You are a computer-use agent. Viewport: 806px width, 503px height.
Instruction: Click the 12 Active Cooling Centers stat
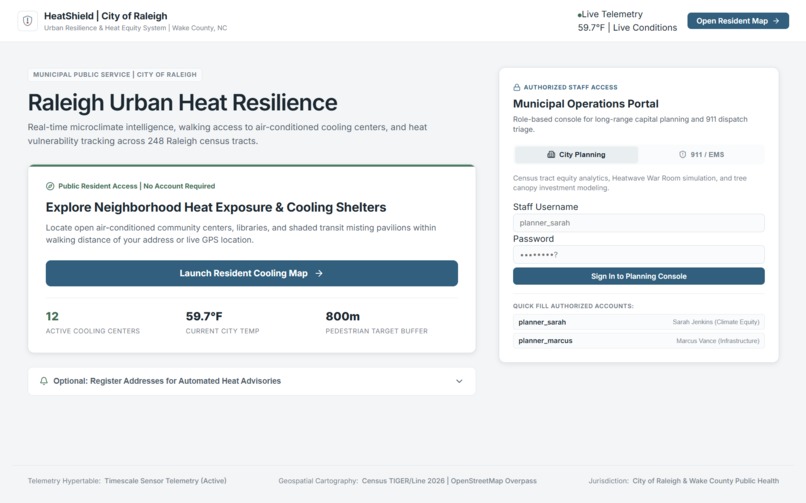click(x=93, y=323)
